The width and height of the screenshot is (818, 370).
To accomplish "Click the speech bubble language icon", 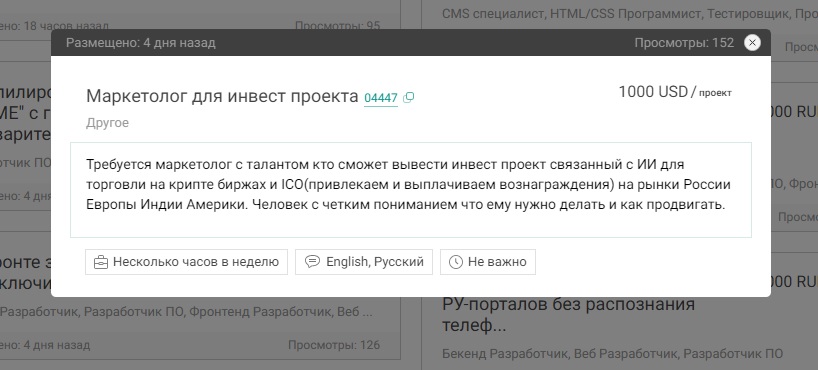I will point(312,261).
